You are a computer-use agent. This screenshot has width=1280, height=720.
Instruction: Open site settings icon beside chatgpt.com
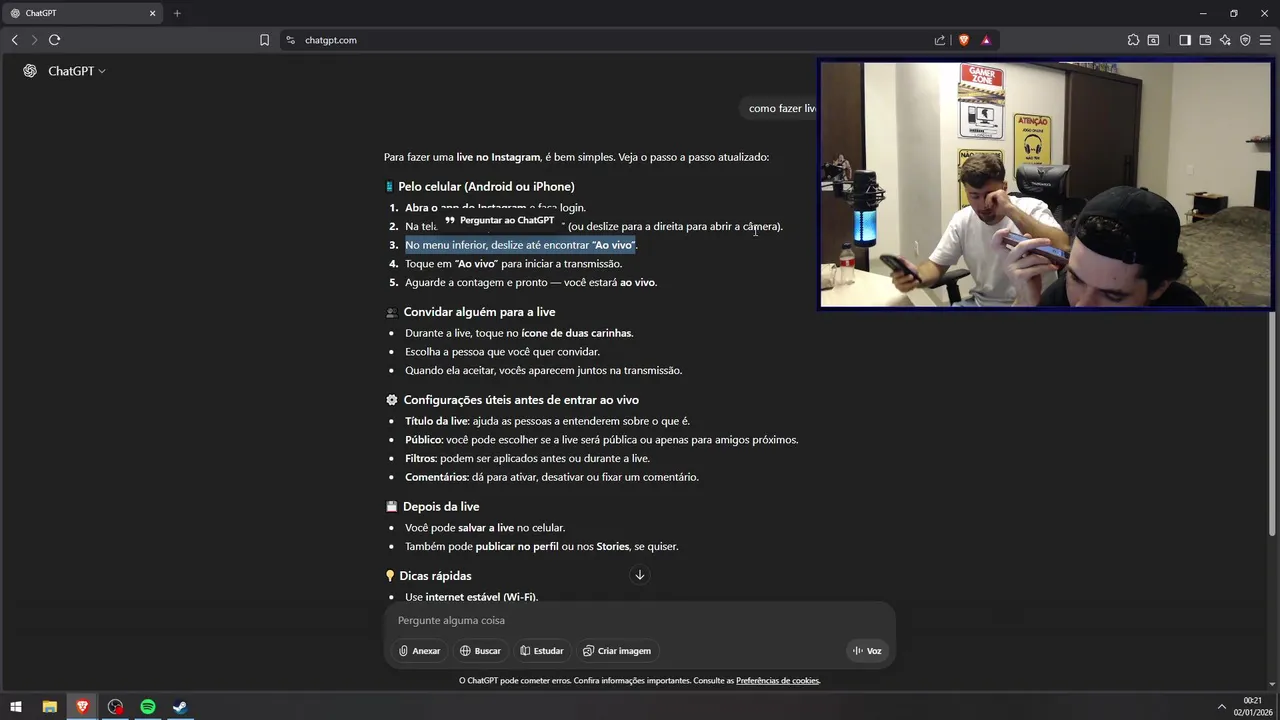pos(290,40)
